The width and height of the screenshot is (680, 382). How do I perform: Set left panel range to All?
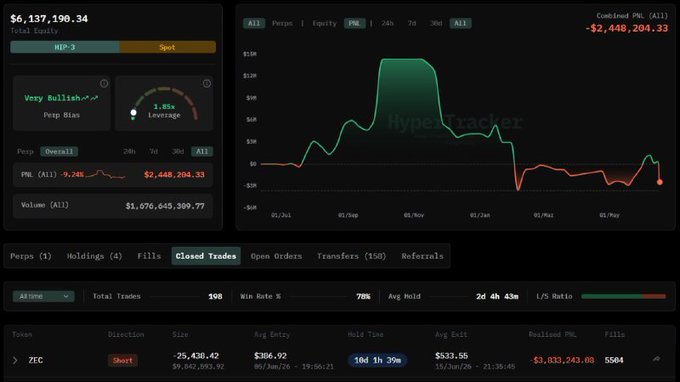pos(202,151)
